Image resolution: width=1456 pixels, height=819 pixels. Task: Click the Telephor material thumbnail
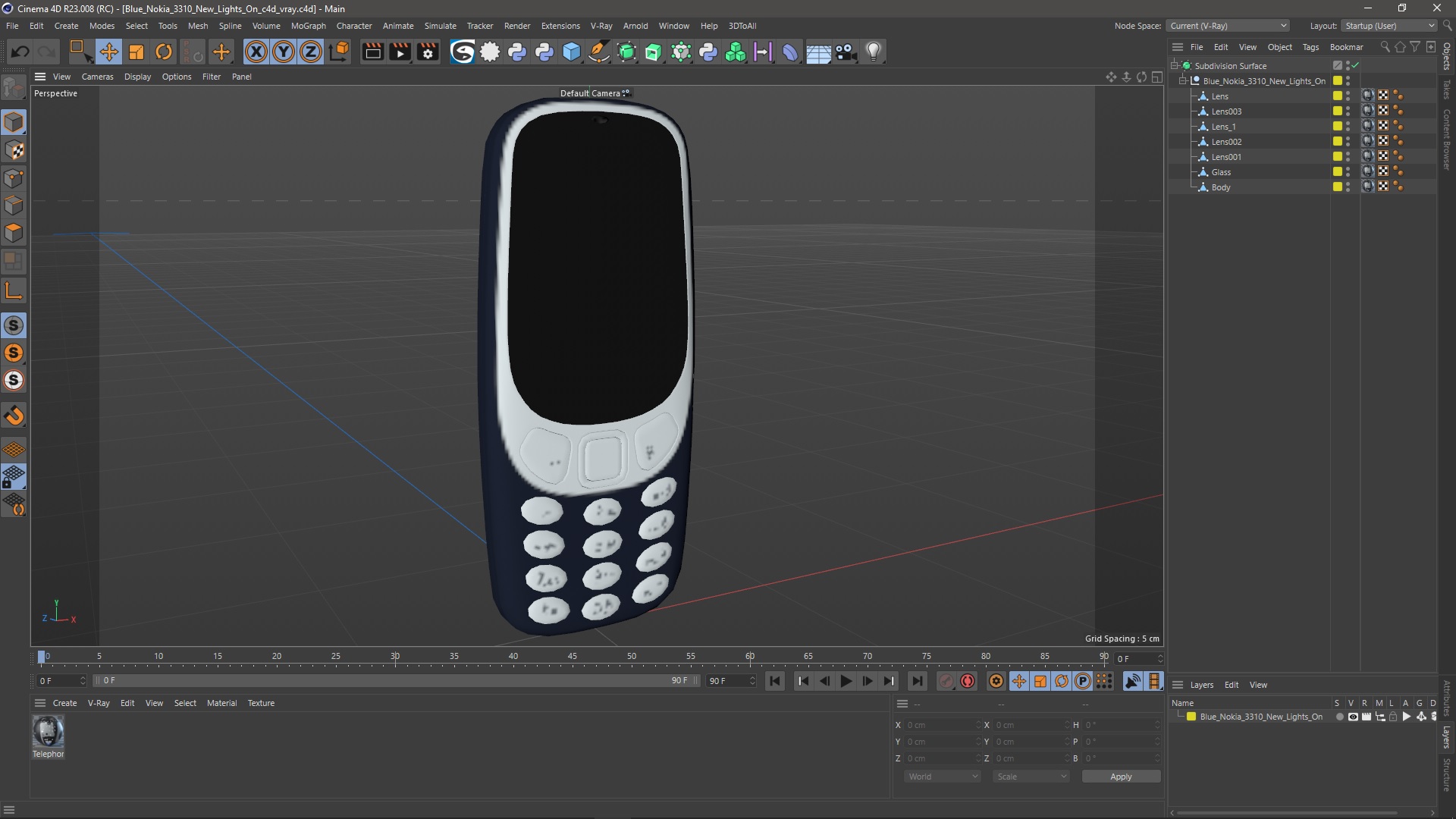coord(48,732)
